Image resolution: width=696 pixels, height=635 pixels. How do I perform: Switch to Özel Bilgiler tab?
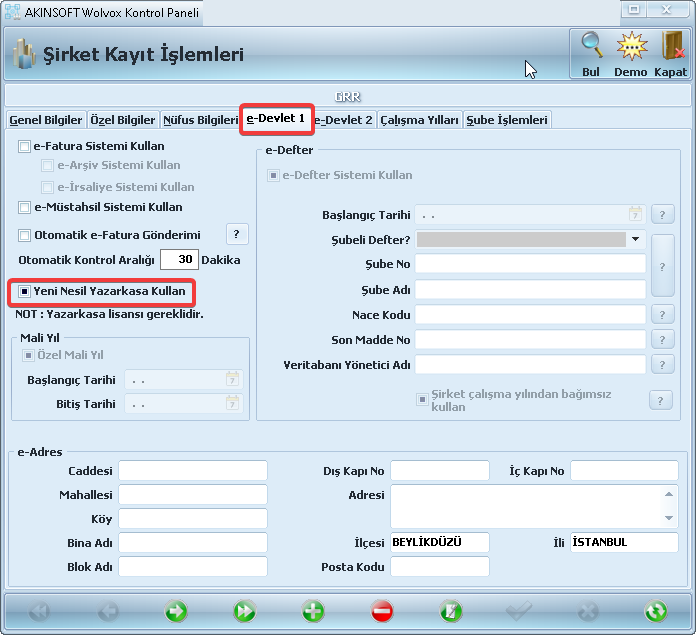pyautogui.click(x=123, y=120)
